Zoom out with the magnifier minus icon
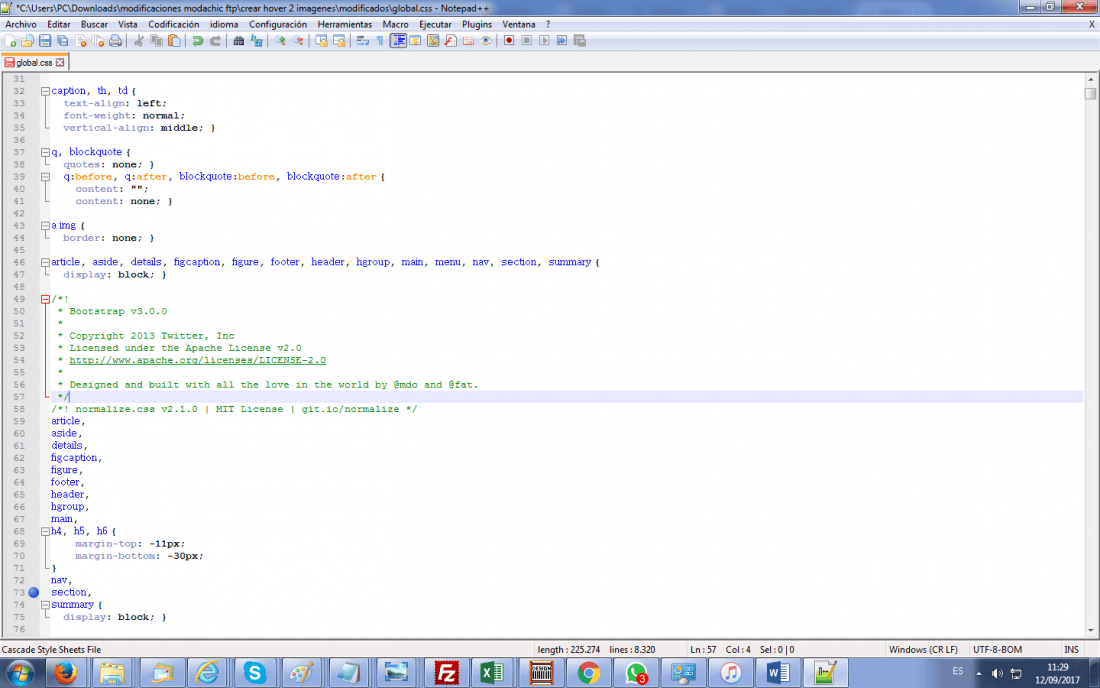The height and width of the screenshot is (688, 1100). 297,41
